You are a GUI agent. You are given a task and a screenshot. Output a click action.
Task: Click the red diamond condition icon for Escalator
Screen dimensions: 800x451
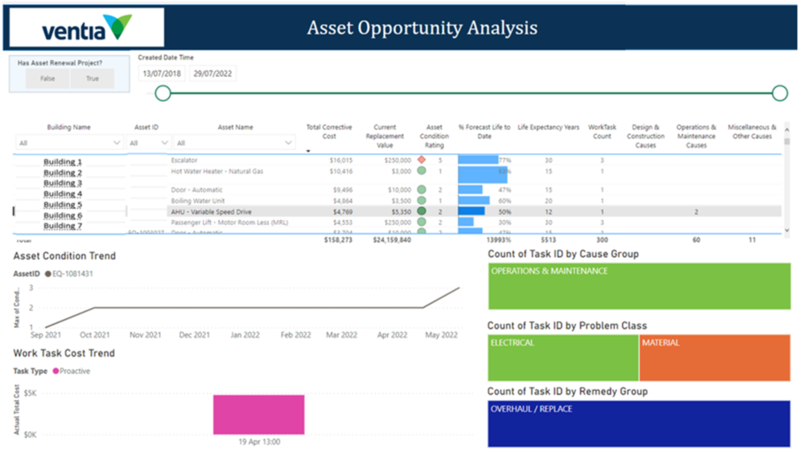pyautogui.click(x=422, y=160)
